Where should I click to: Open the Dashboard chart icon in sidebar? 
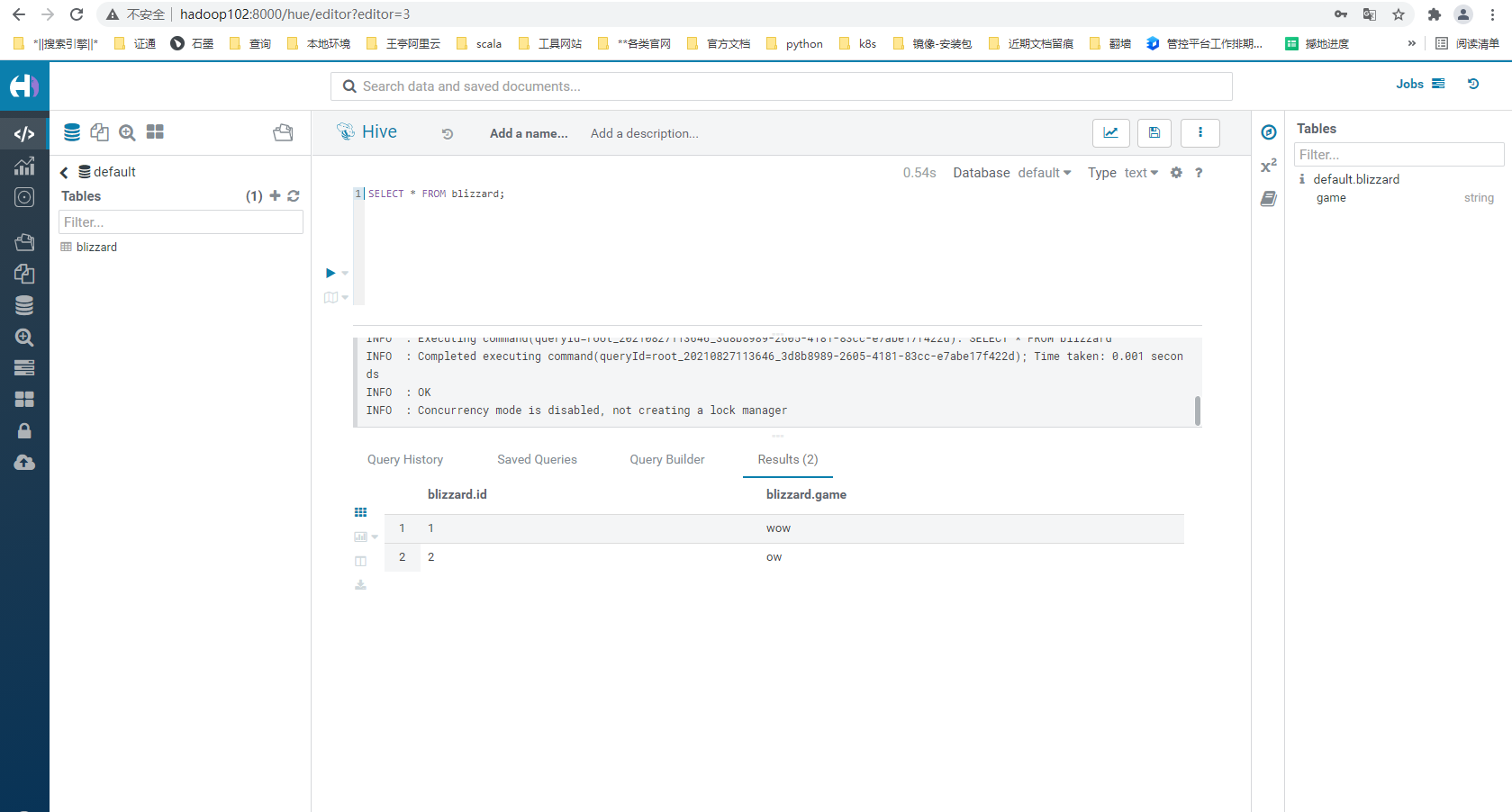tap(24, 166)
